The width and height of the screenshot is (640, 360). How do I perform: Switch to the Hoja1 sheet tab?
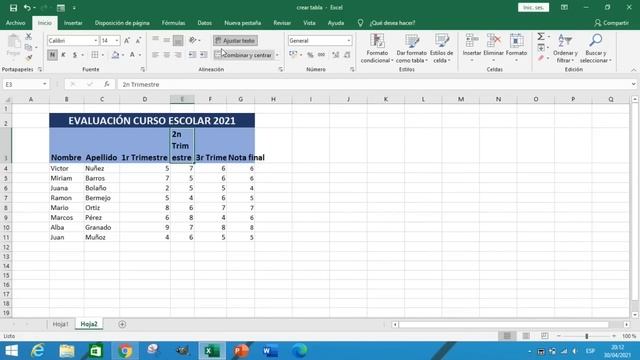coord(60,324)
